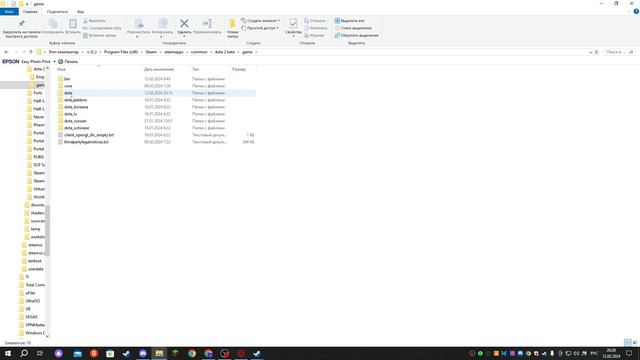
Task: Click Paste shortcut in the ribbon
Action: click(x=100, y=36)
